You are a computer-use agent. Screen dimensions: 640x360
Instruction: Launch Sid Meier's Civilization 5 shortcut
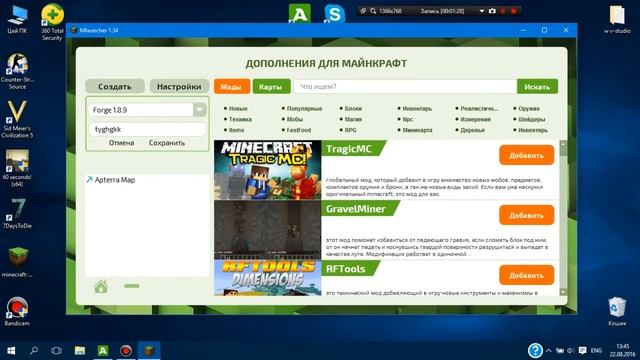[17, 119]
